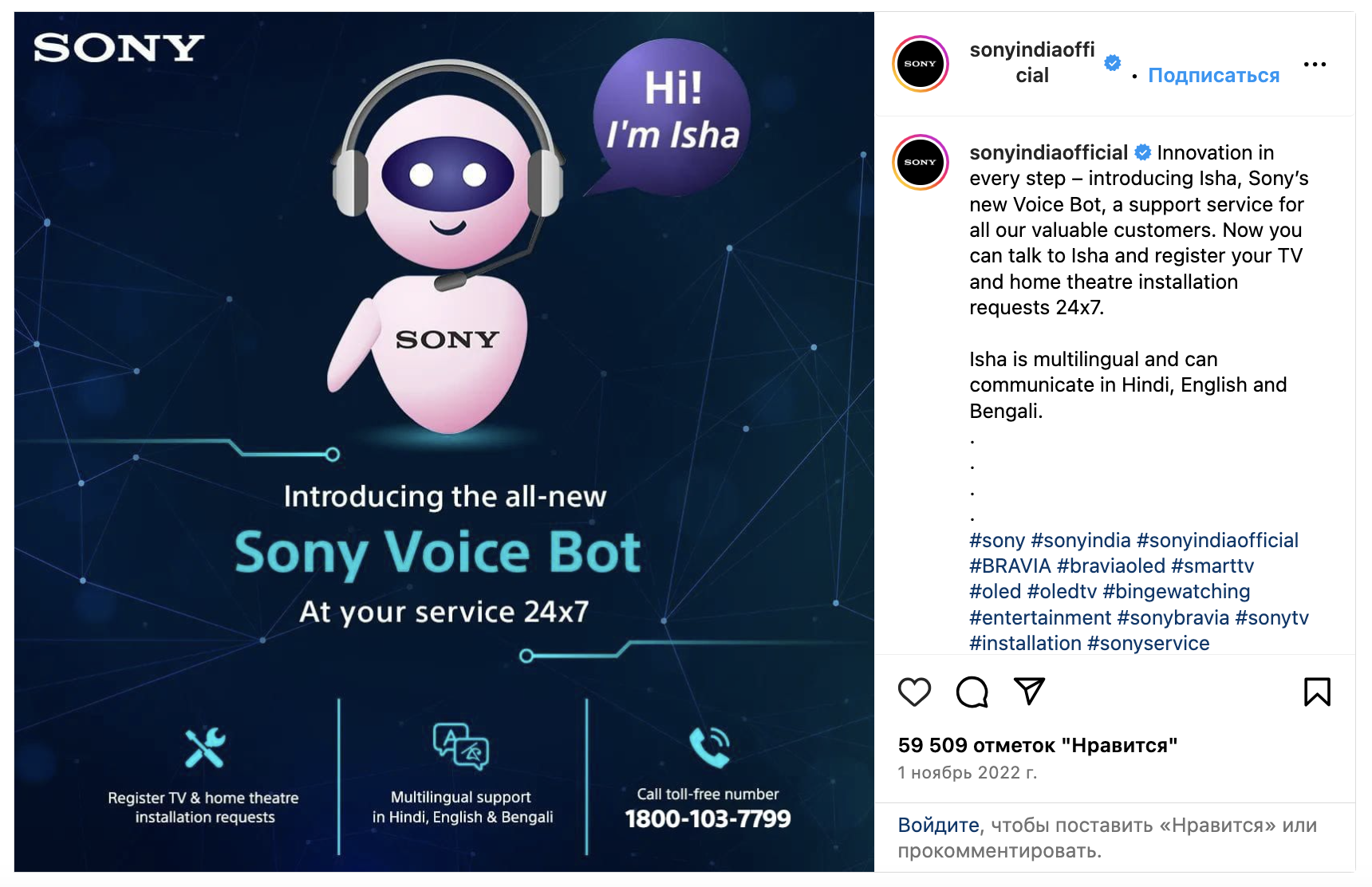1372x887 pixels.
Task: Click the Войдите login link
Action: (x=938, y=825)
